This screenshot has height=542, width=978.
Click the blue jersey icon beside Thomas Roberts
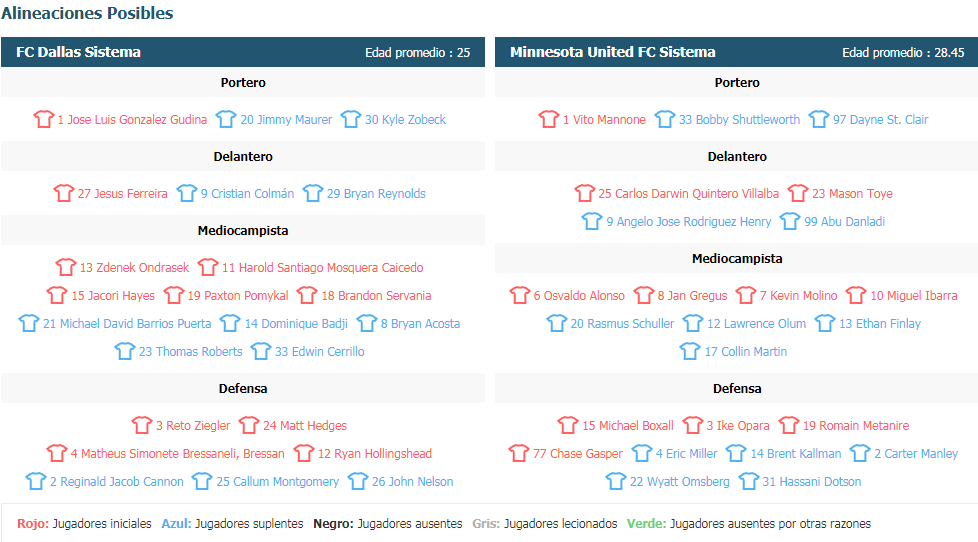125,351
